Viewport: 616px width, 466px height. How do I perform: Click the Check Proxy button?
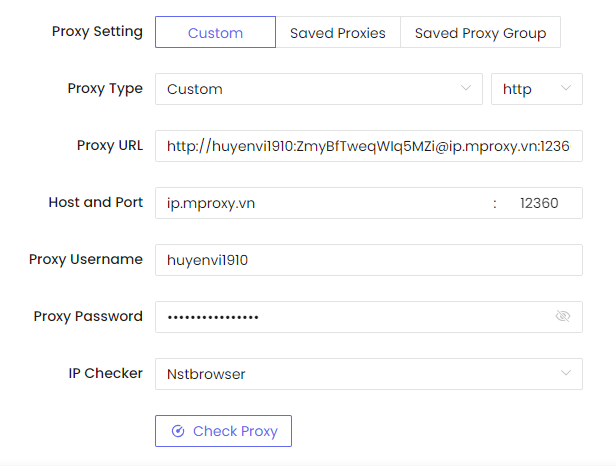click(x=223, y=431)
